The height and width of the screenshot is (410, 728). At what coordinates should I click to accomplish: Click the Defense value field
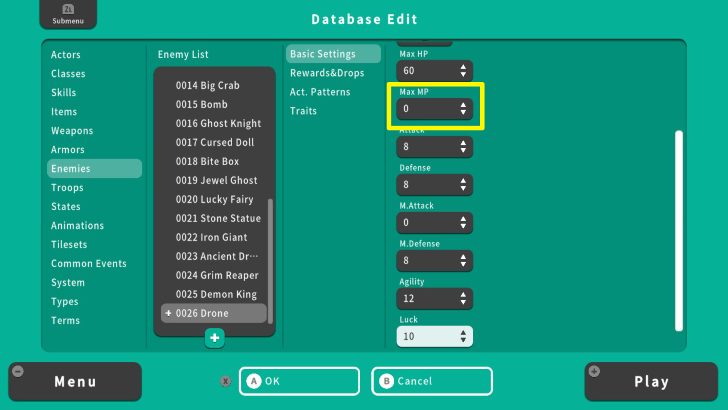[435, 185]
